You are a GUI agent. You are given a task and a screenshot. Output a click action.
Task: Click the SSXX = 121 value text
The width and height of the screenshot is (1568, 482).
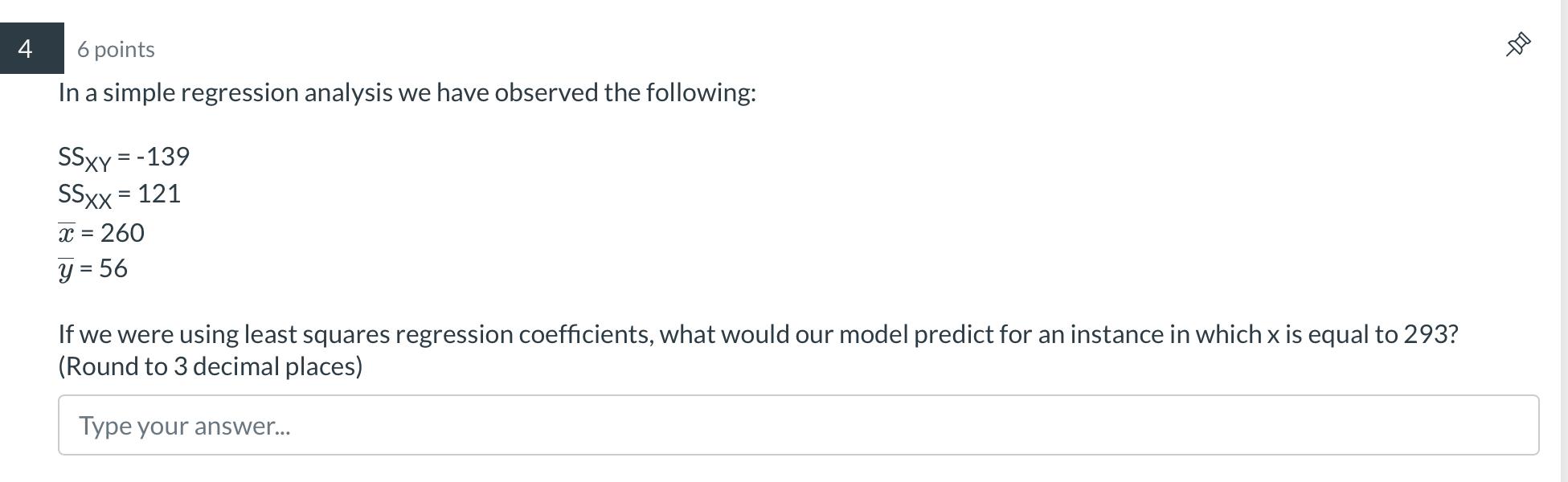(120, 194)
